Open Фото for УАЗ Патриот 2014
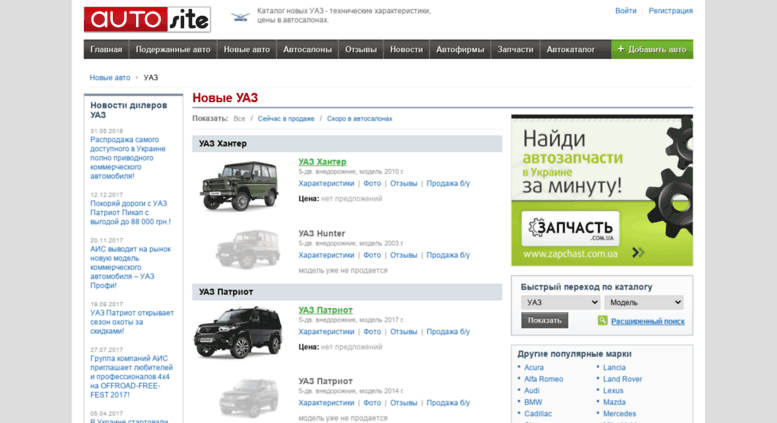 (372, 403)
